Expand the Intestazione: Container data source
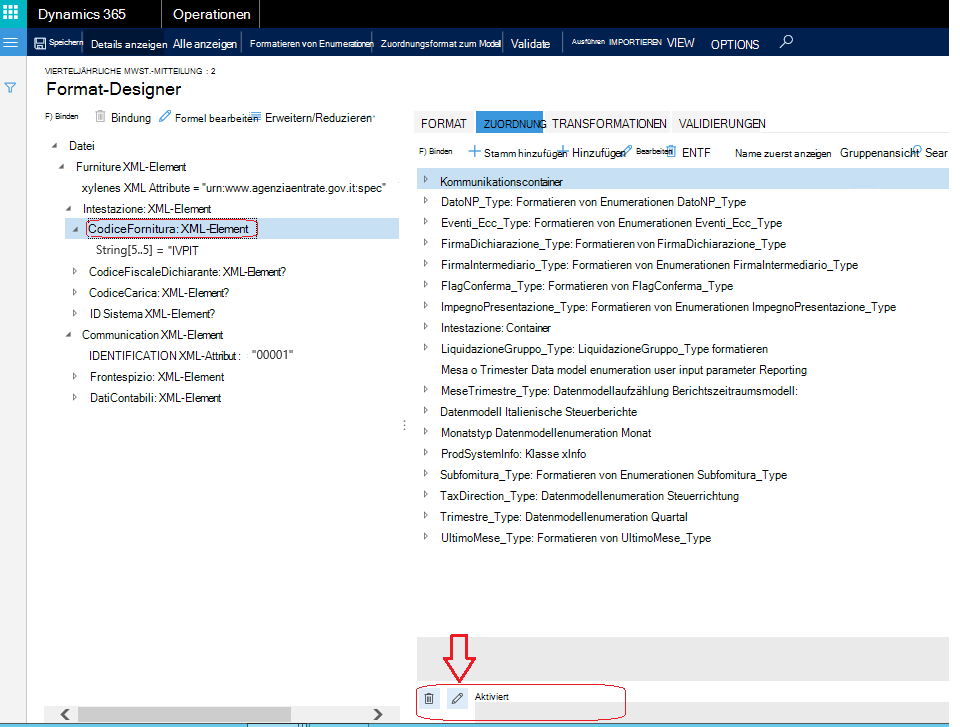Image resolution: width=960 pixels, height=727 pixels. (x=426, y=326)
